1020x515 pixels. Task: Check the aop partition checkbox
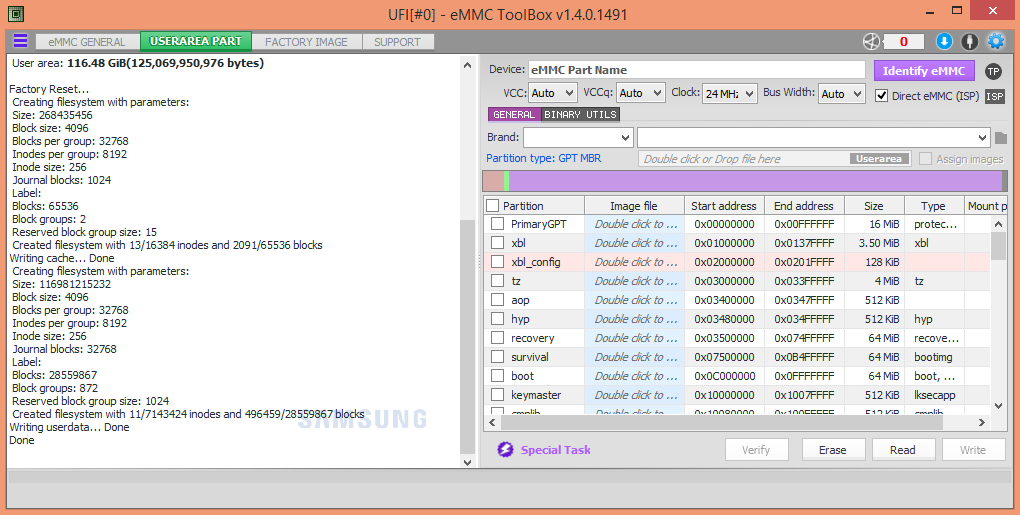498,300
